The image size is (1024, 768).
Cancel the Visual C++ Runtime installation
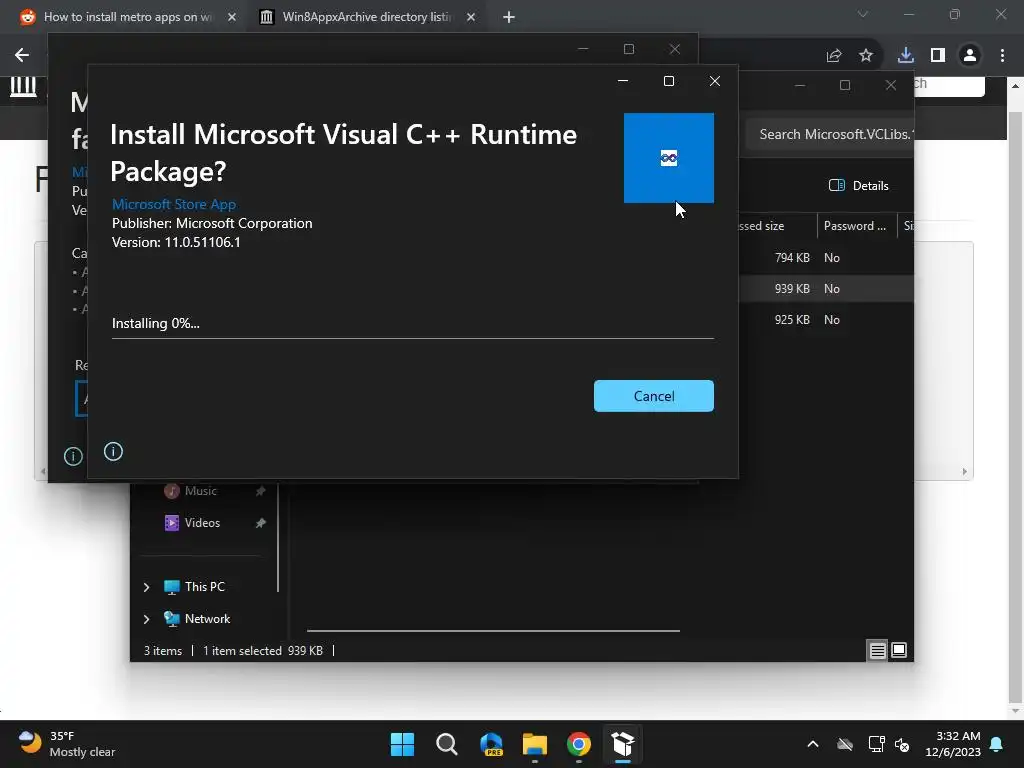[654, 396]
